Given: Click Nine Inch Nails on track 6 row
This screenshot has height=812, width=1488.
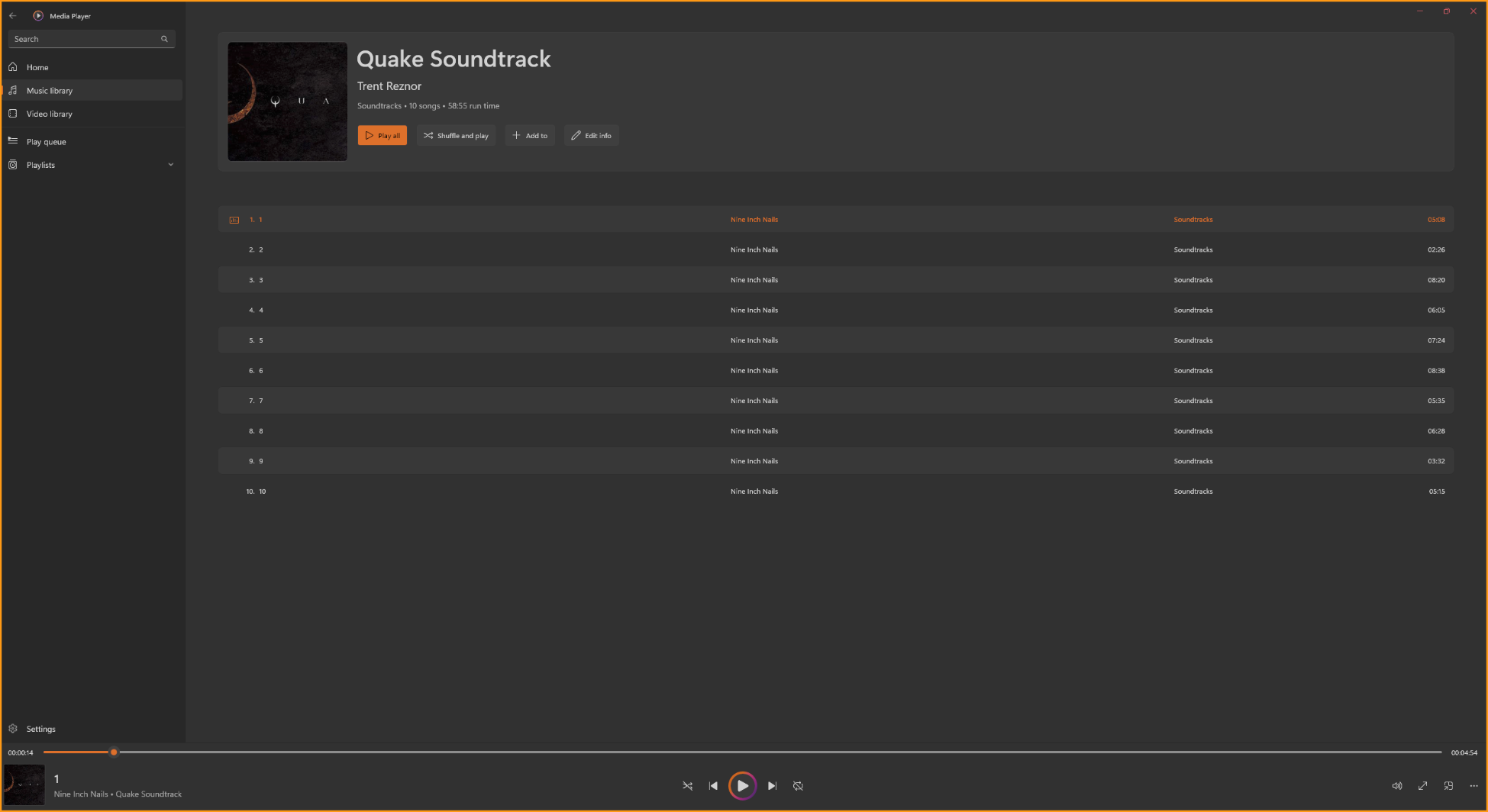Looking at the screenshot, I should [x=754, y=371].
